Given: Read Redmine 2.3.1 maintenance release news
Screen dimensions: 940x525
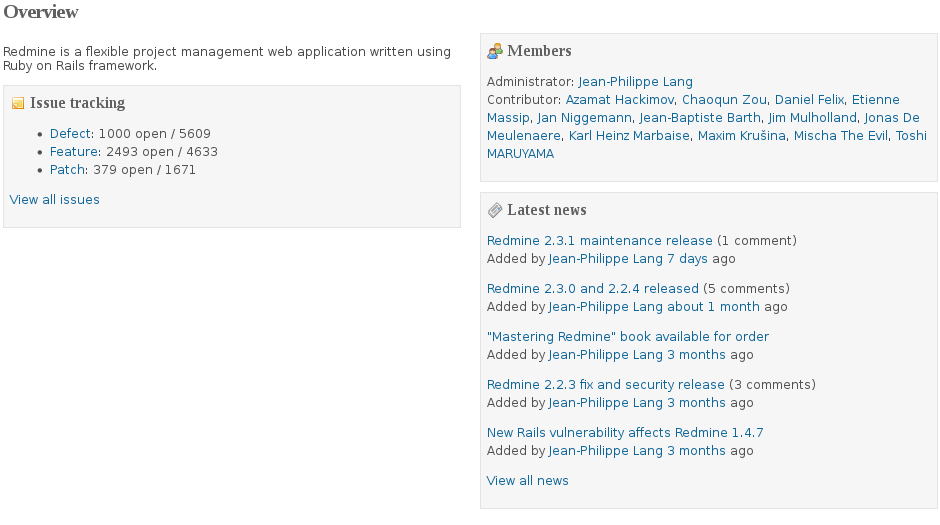Looking at the screenshot, I should pyautogui.click(x=599, y=241).
